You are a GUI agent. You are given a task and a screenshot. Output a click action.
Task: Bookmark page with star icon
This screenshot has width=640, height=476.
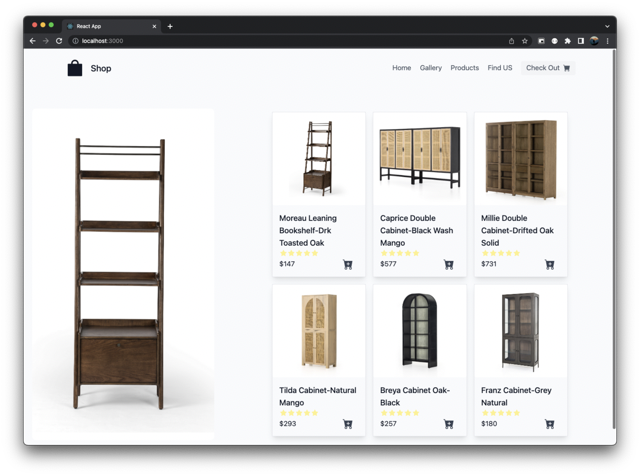pos(525,41)
